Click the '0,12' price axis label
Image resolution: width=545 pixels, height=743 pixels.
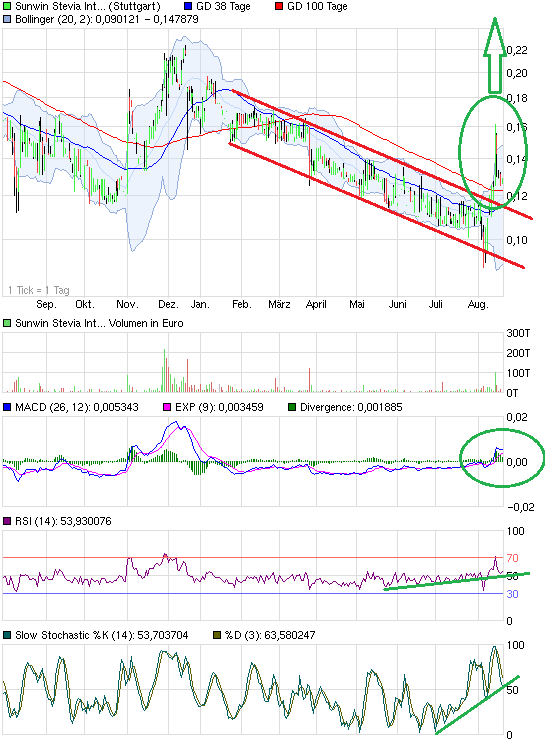coord(517,196)
